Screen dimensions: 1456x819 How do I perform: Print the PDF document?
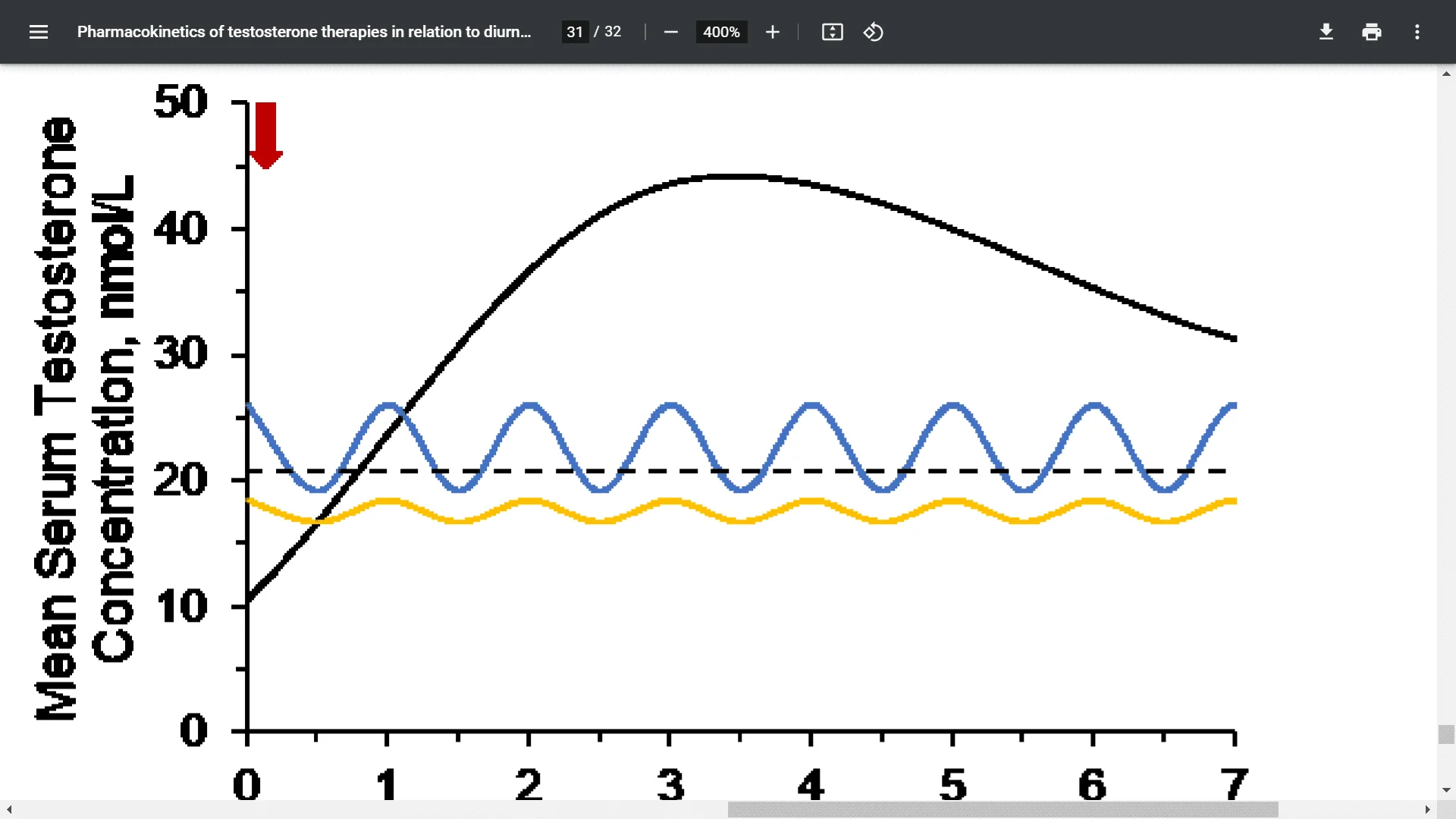[x=1371, y=32]
